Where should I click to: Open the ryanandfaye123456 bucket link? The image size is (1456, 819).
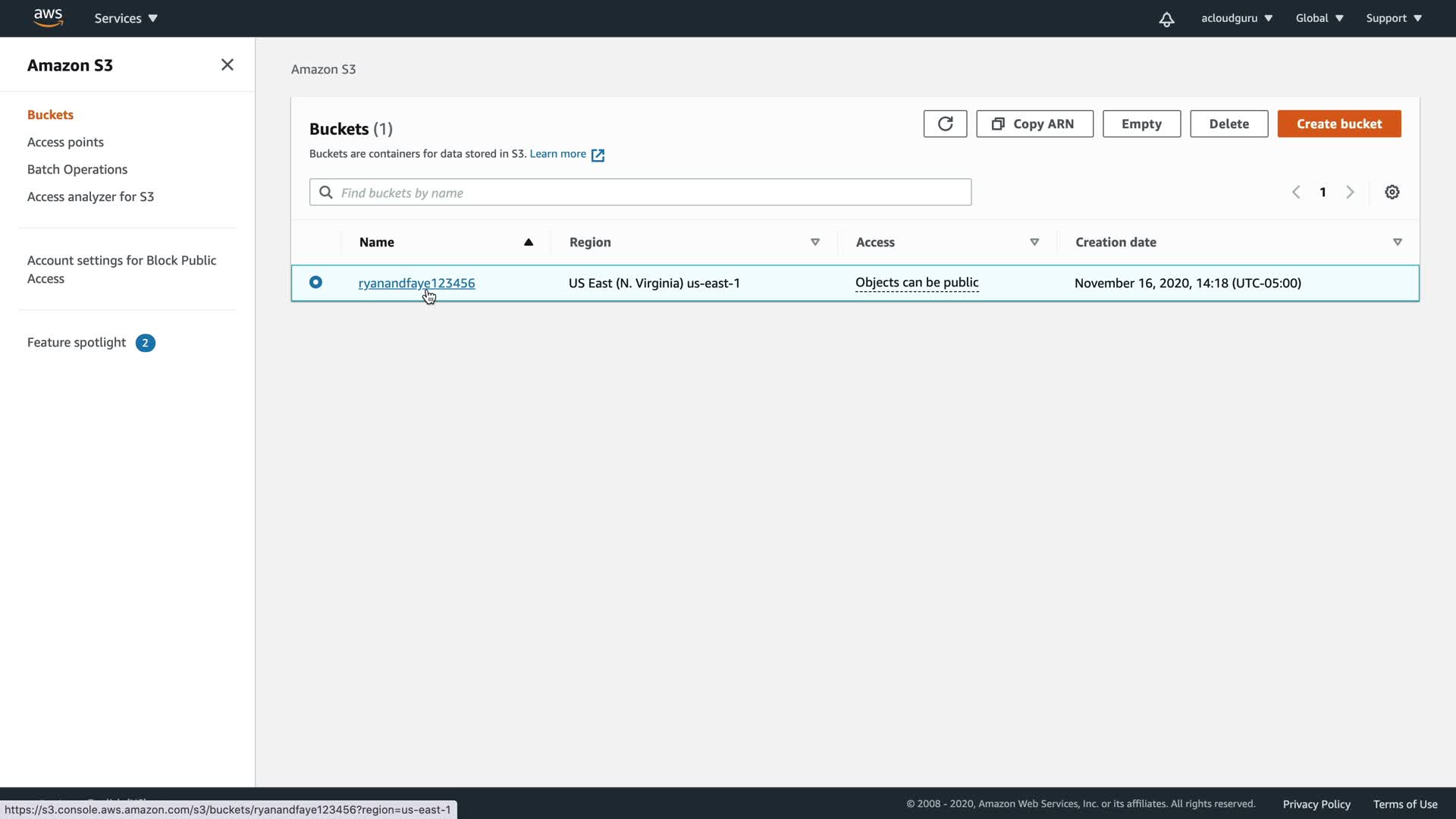[416, 283]
